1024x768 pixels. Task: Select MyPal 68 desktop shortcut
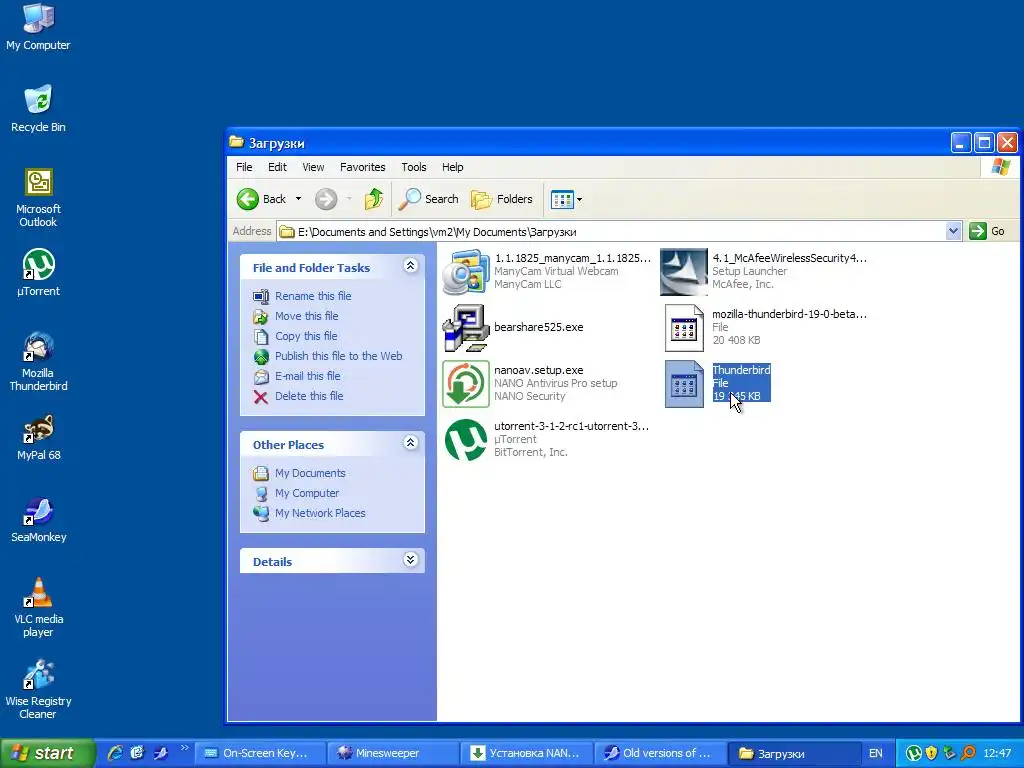tap(38, 437)
